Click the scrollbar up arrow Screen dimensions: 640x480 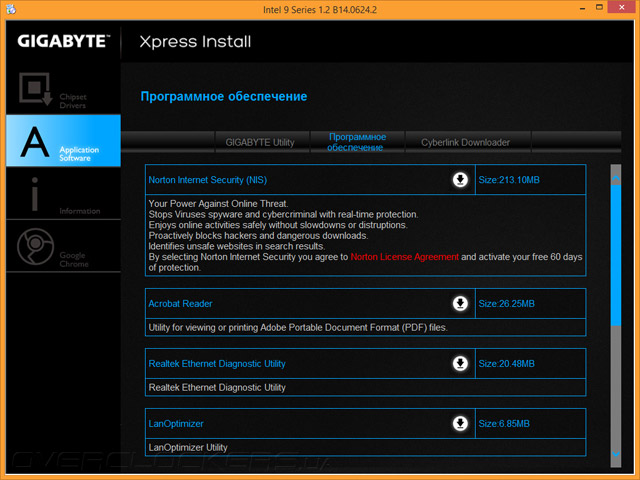click(x=616, y=178)
